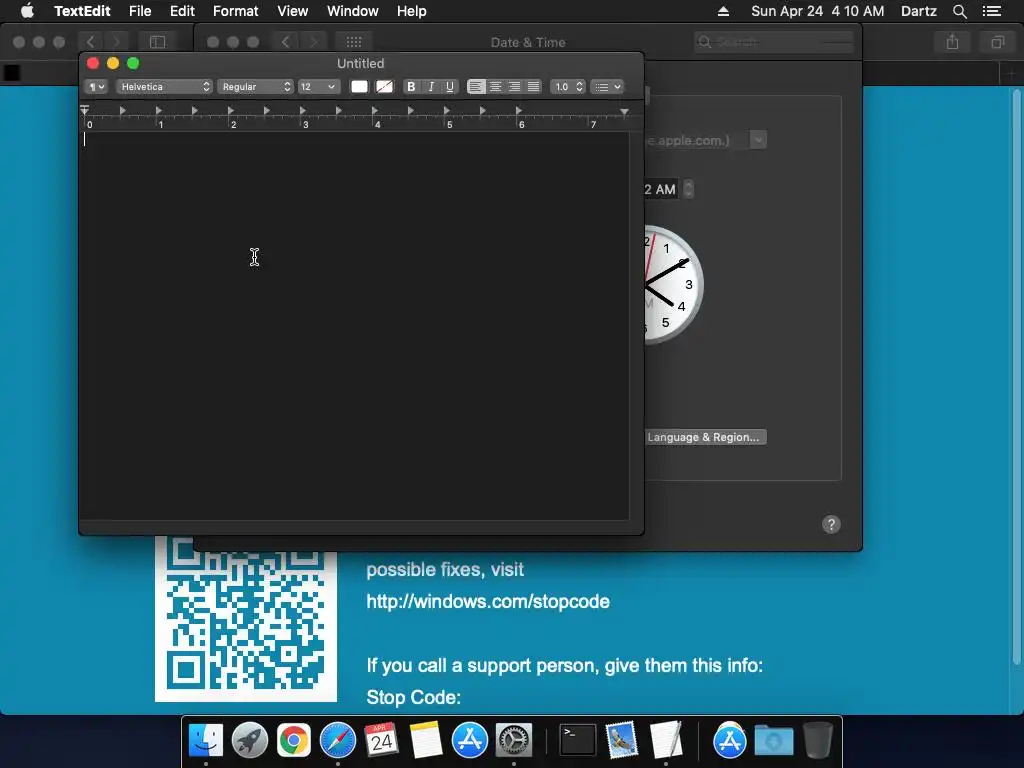Click the Dartz user name in menu bar
Viewport: 1024px width, 768px height.
click(x=918, y=11)
